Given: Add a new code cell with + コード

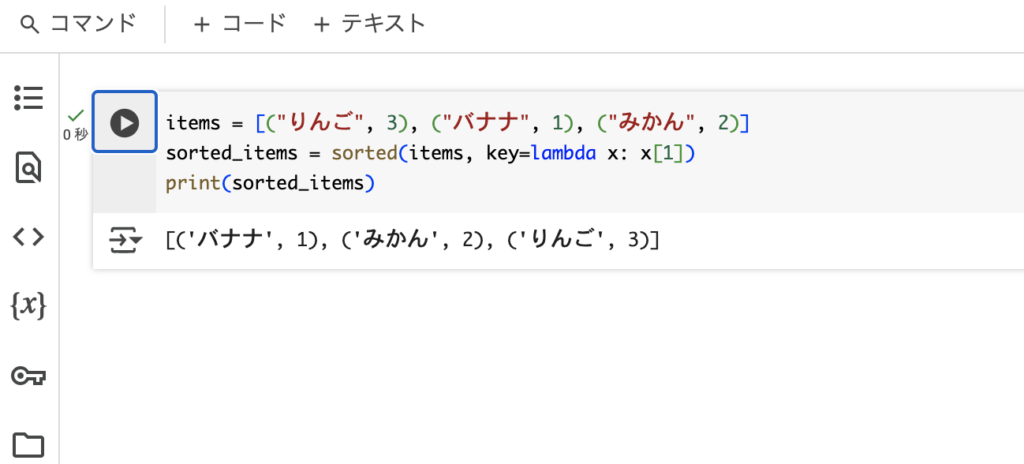Looking at the screenshot, I should [x=239, y=24].
